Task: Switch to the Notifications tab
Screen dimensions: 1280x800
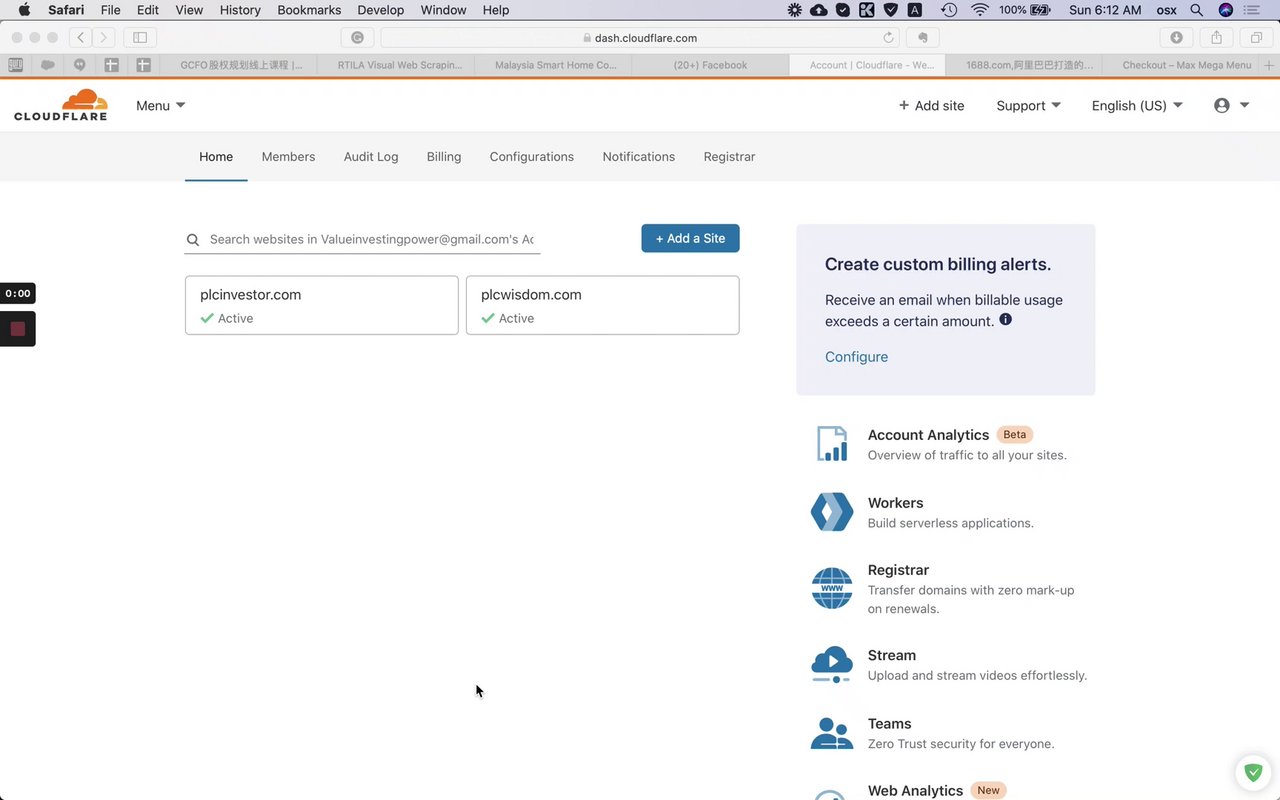Action: click(639, 157)
